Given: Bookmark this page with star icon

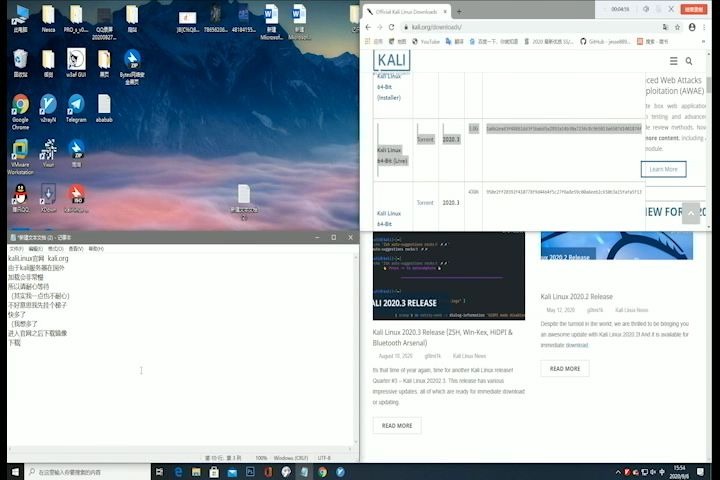Looking at the screenshot, I should [x=677, y=27].
